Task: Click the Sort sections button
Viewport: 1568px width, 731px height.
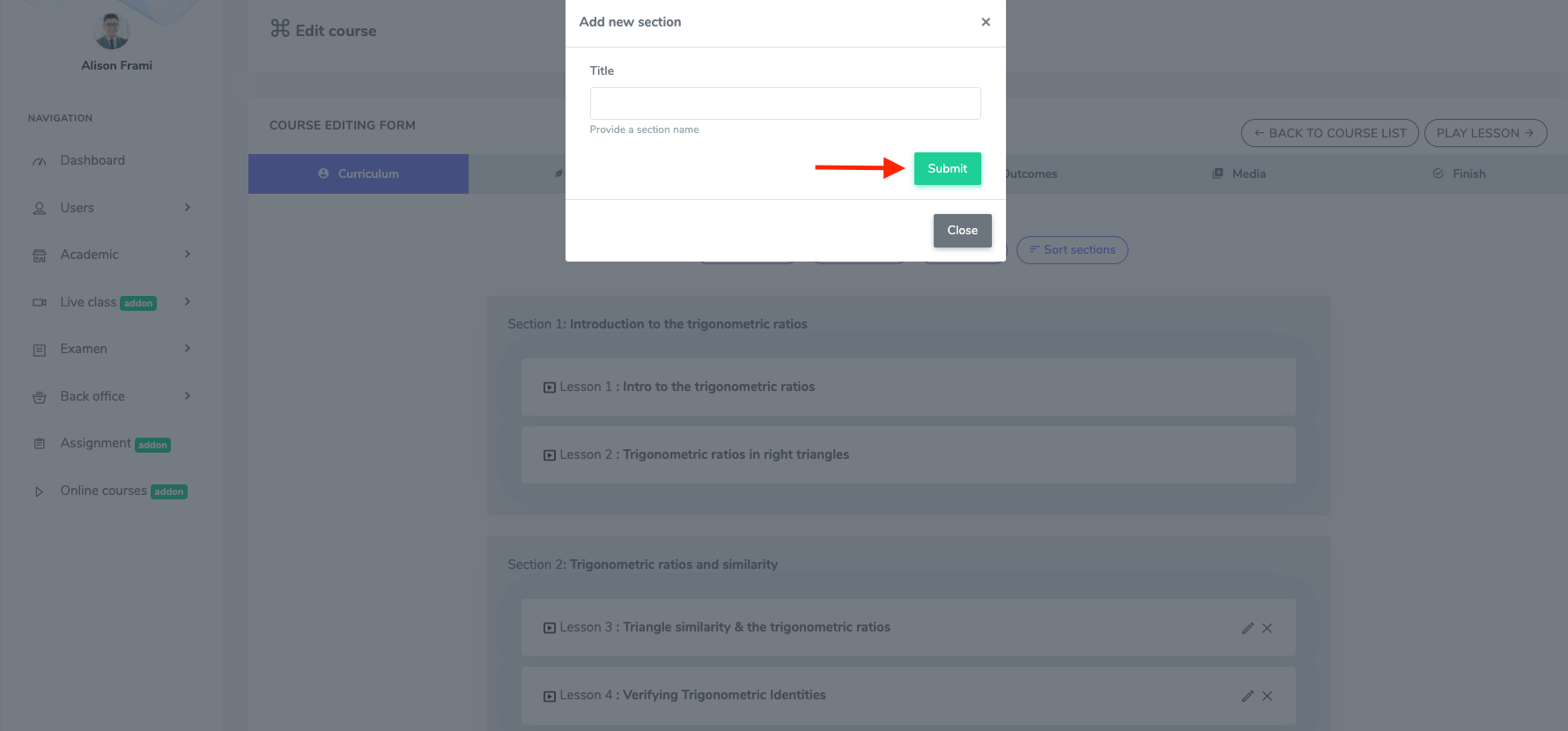Action: [x=1072, y=250]
